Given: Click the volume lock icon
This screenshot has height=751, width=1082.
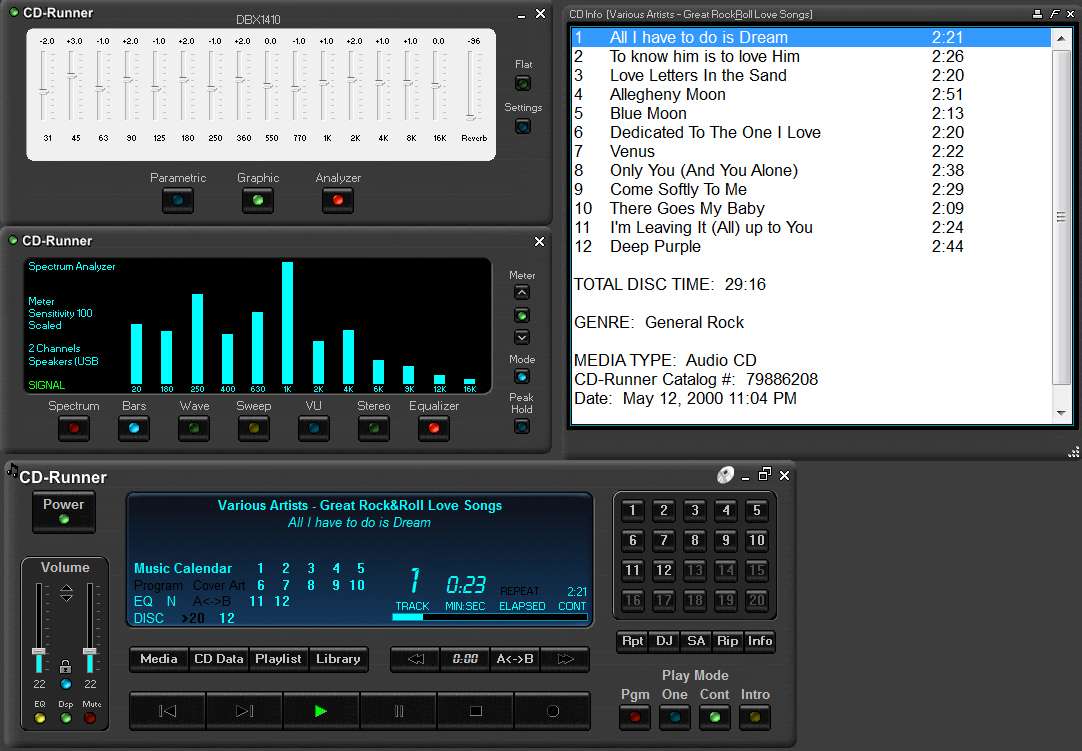Looking at the screenshot, I should (x=65, y=667).
